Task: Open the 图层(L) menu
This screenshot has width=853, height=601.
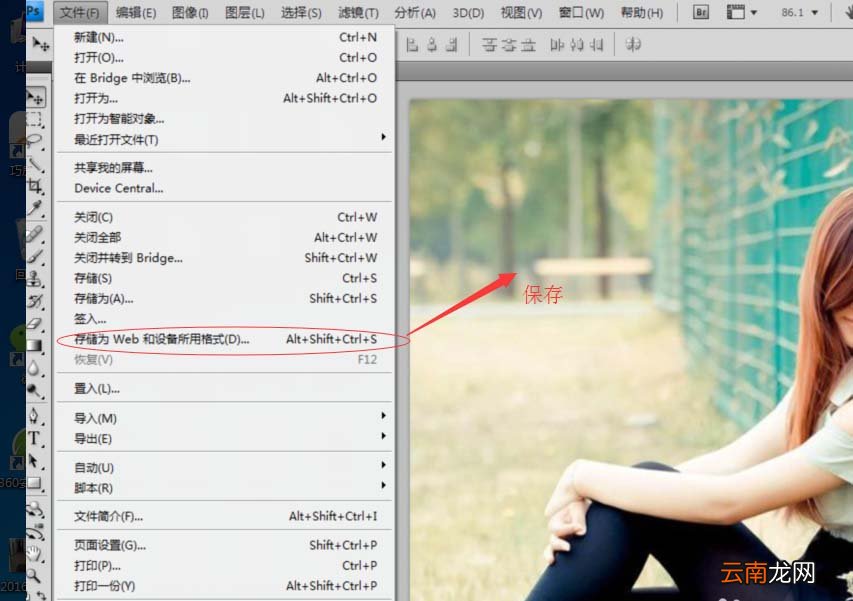Action: click(x=244, y=13)
